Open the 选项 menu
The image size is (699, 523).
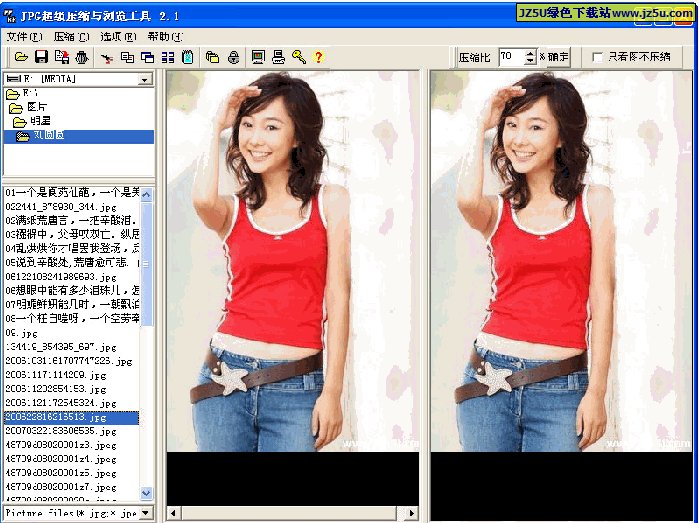pos(118,37)
